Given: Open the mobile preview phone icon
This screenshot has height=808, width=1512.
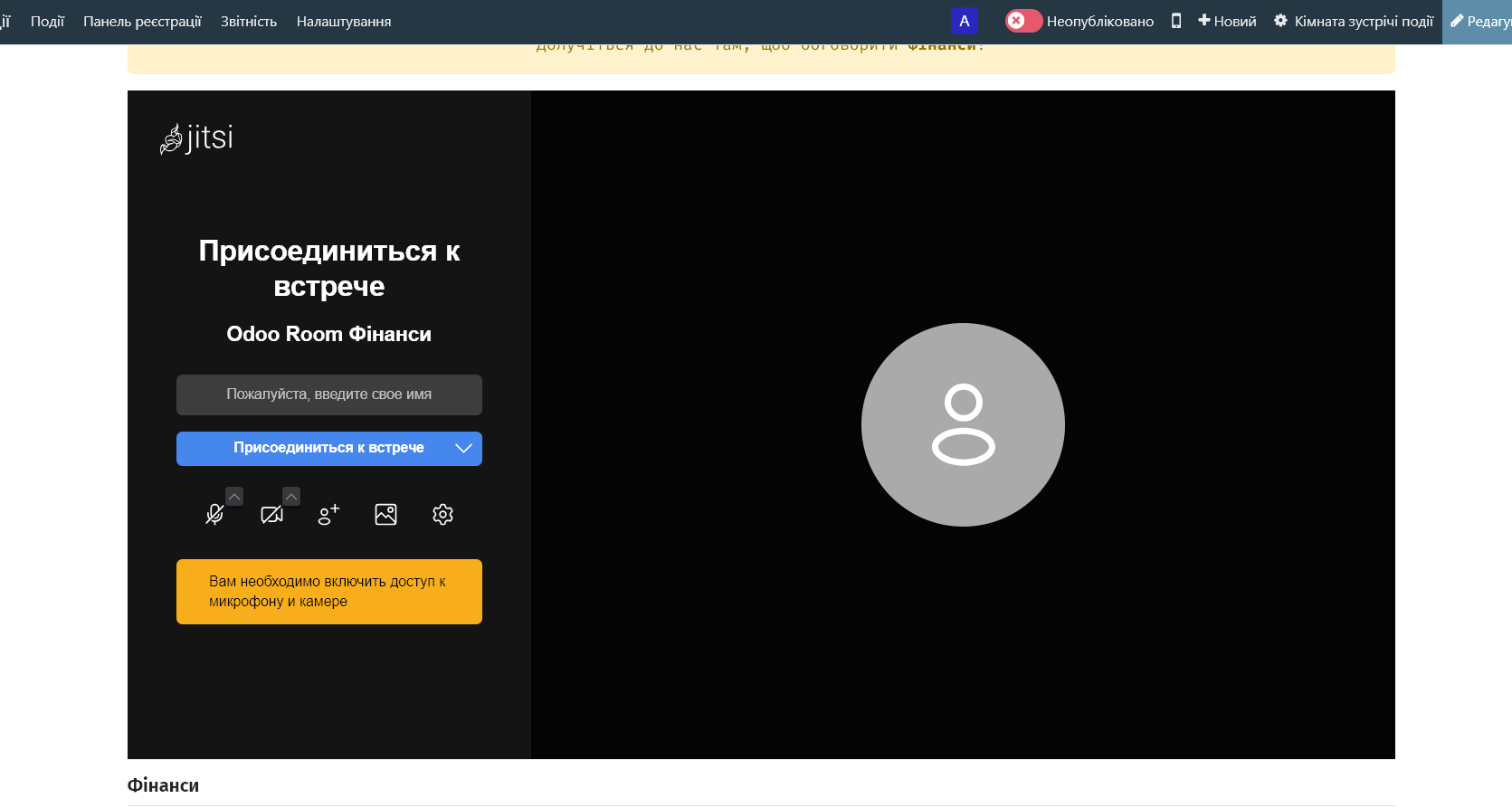Looking at the screenshot, I should click(1175, 21).
